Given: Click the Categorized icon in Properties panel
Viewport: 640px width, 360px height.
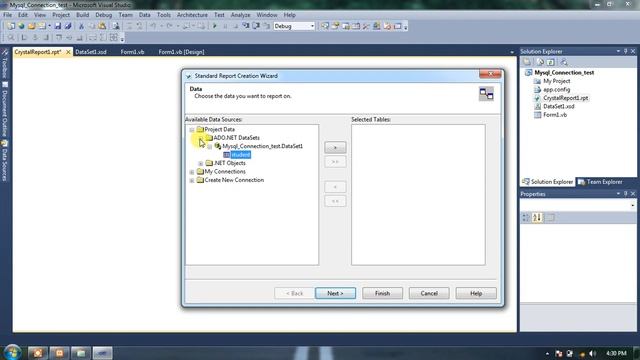Looking at the screenshot, I should 526,218.
